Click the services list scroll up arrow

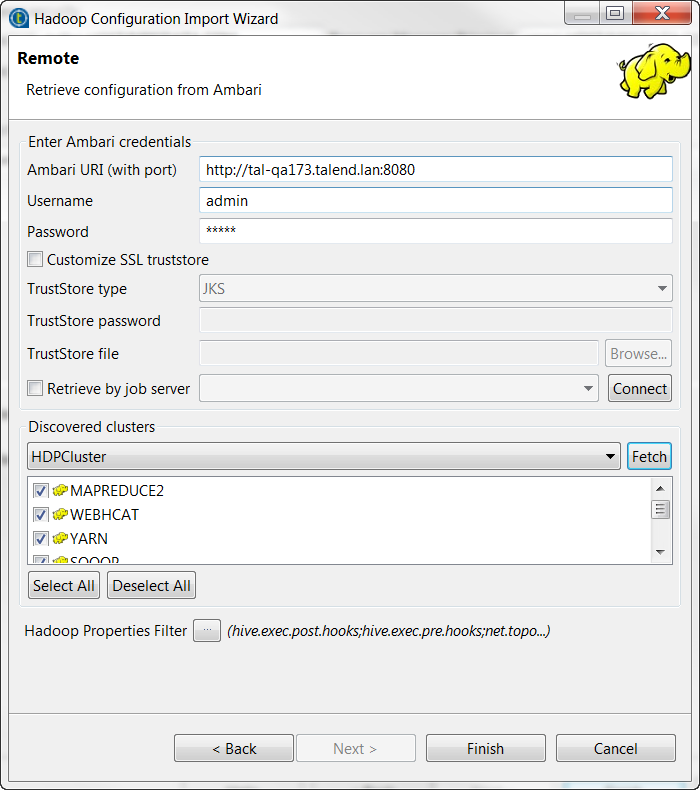coord(661,489)
